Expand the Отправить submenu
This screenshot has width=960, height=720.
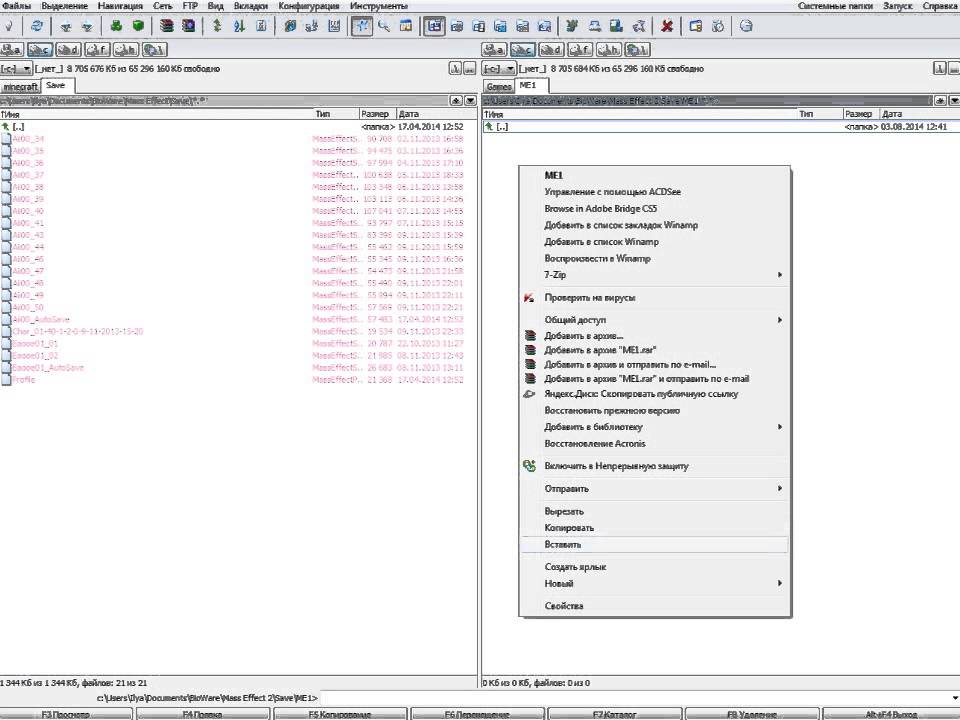tap(655, 489)
